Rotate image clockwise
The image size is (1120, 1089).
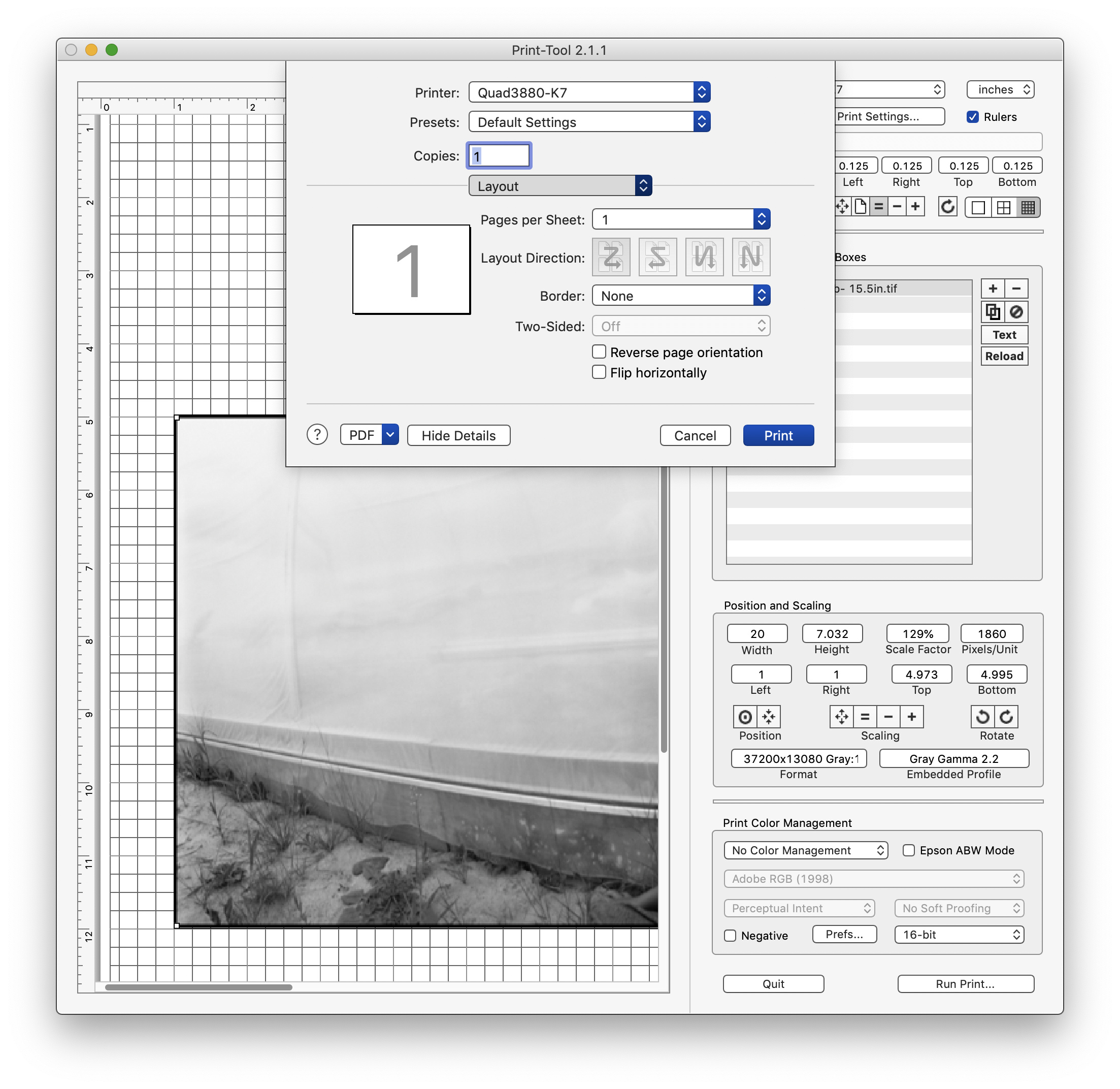pyautogui.click(x=1006, y=717)
